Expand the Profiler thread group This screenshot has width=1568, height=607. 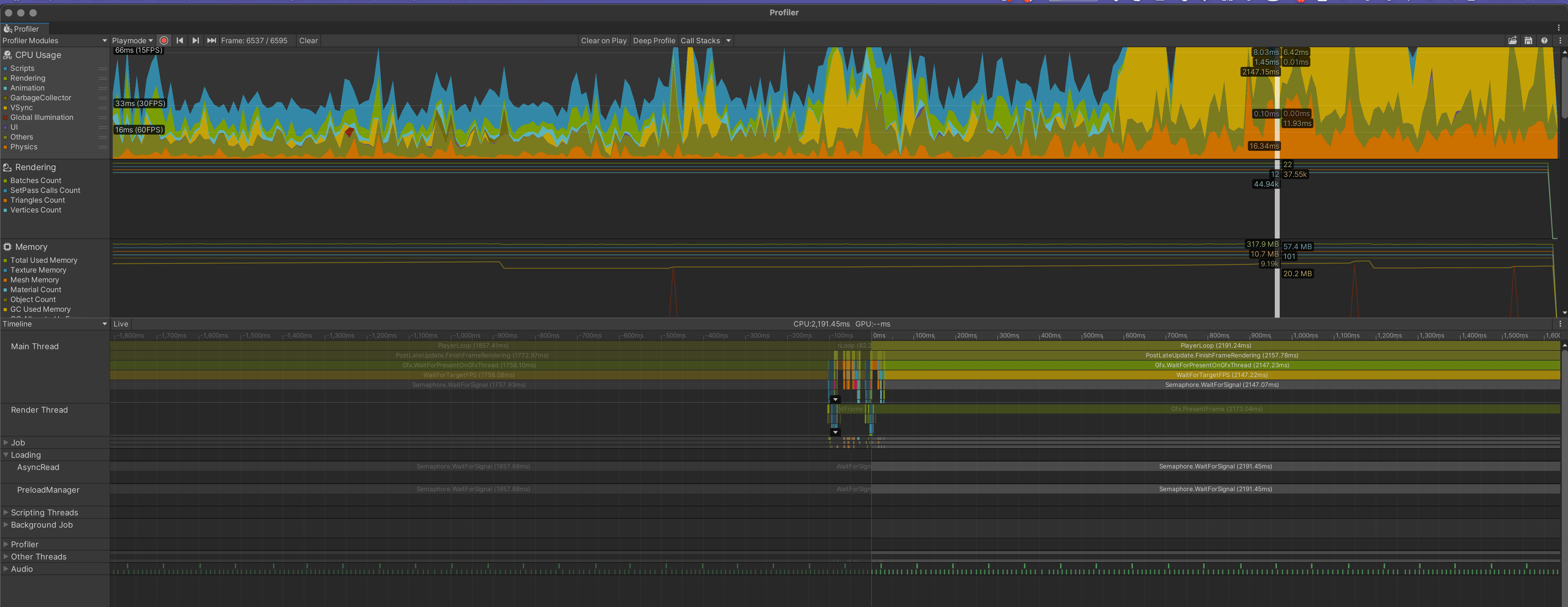pos(6,544)
